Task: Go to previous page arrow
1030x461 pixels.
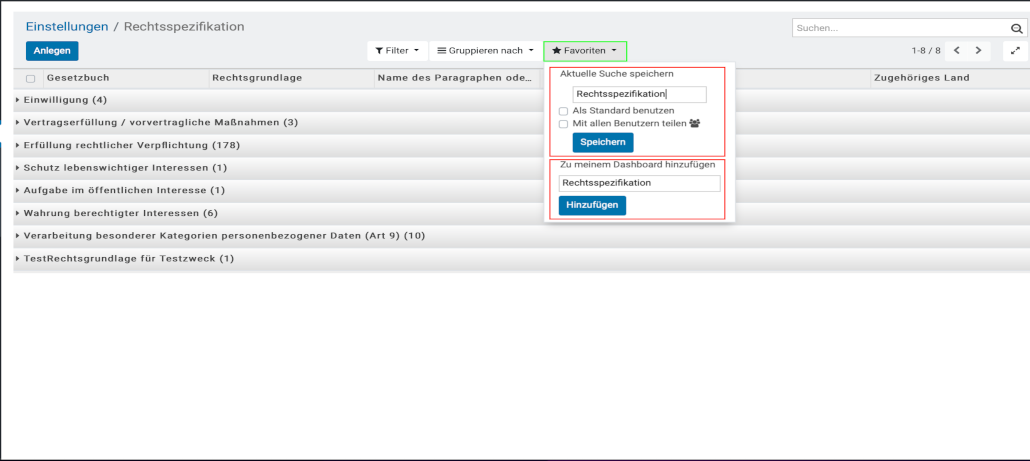Action: point(957,50)
